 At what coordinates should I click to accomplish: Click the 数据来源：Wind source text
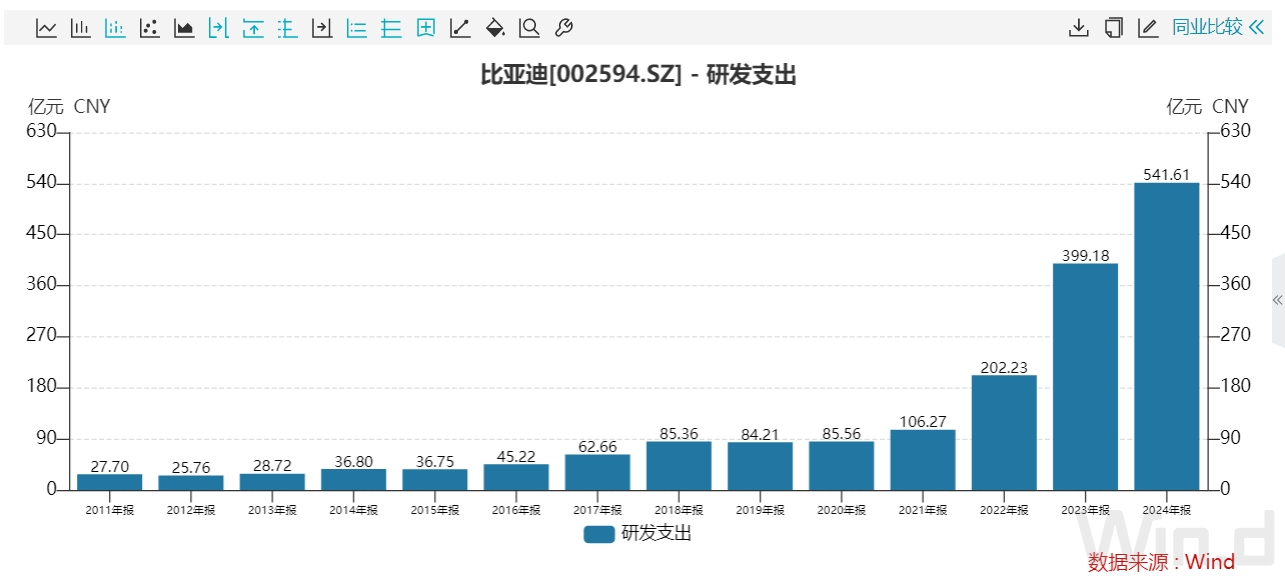point(1161,562)
